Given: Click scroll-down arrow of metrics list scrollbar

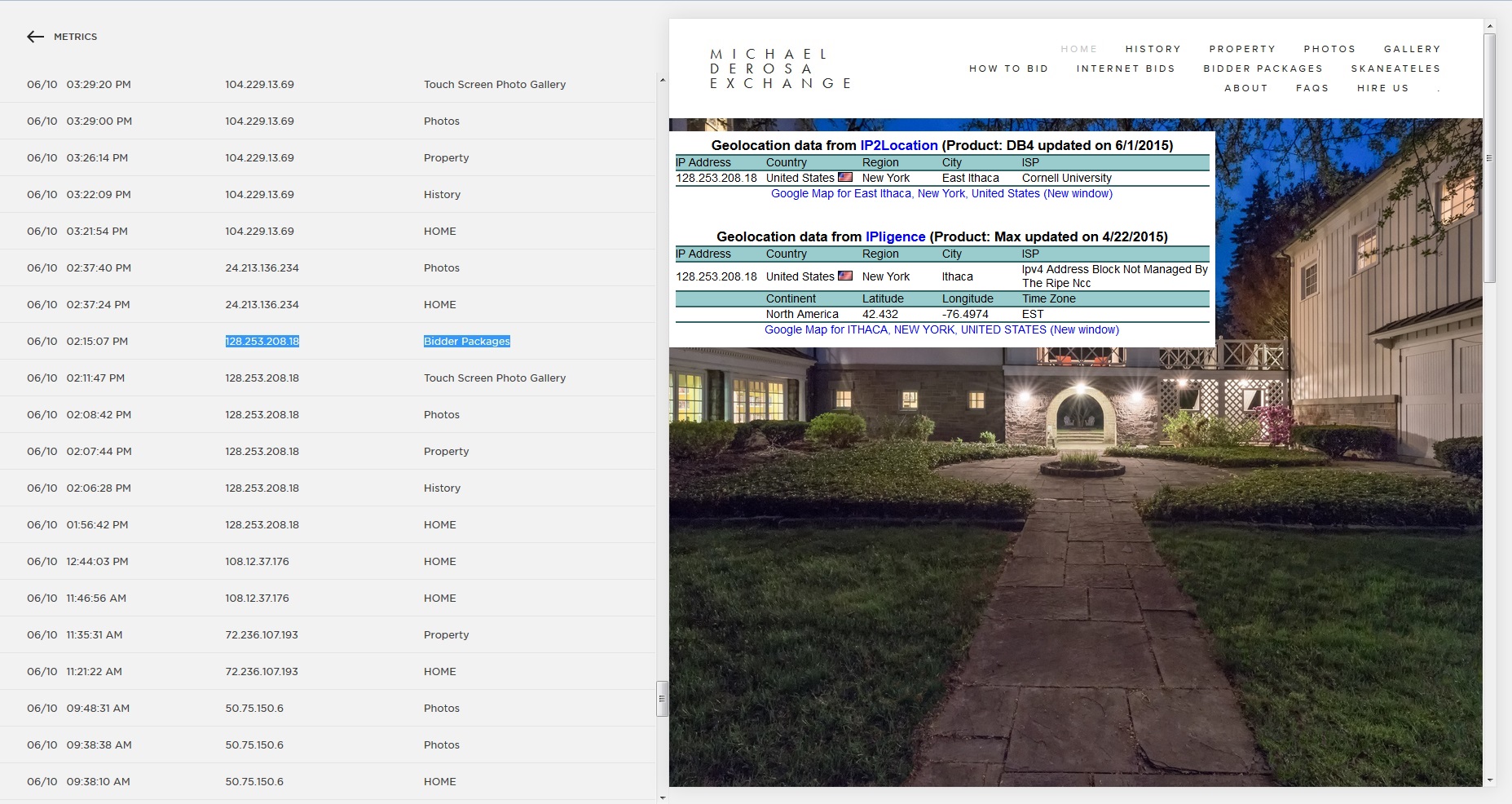Looking at the screenshot, I should (662, 797).
